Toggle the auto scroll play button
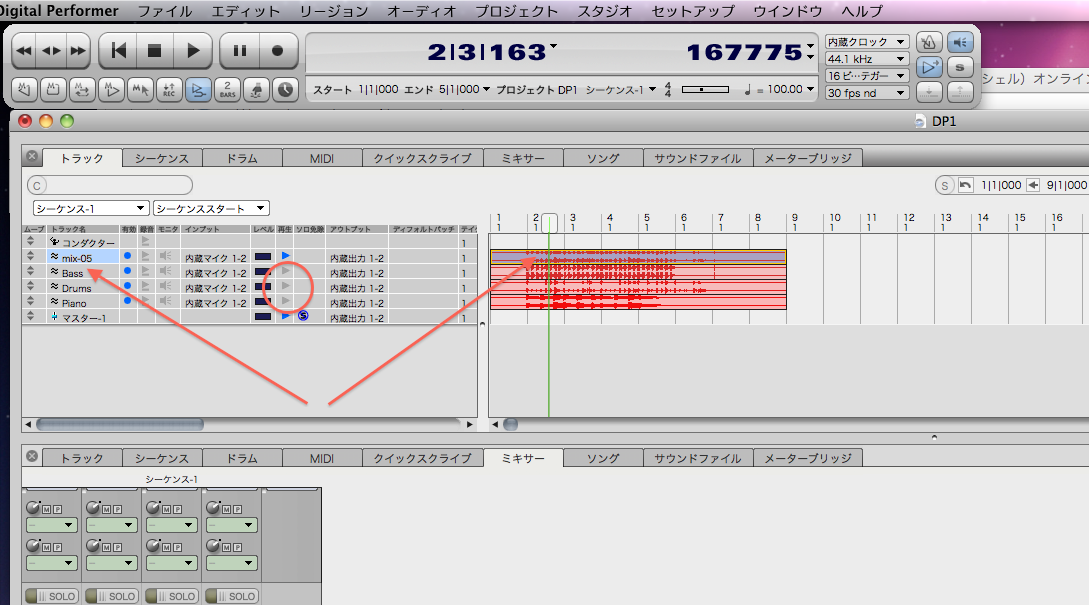 (x=929, y=67)
